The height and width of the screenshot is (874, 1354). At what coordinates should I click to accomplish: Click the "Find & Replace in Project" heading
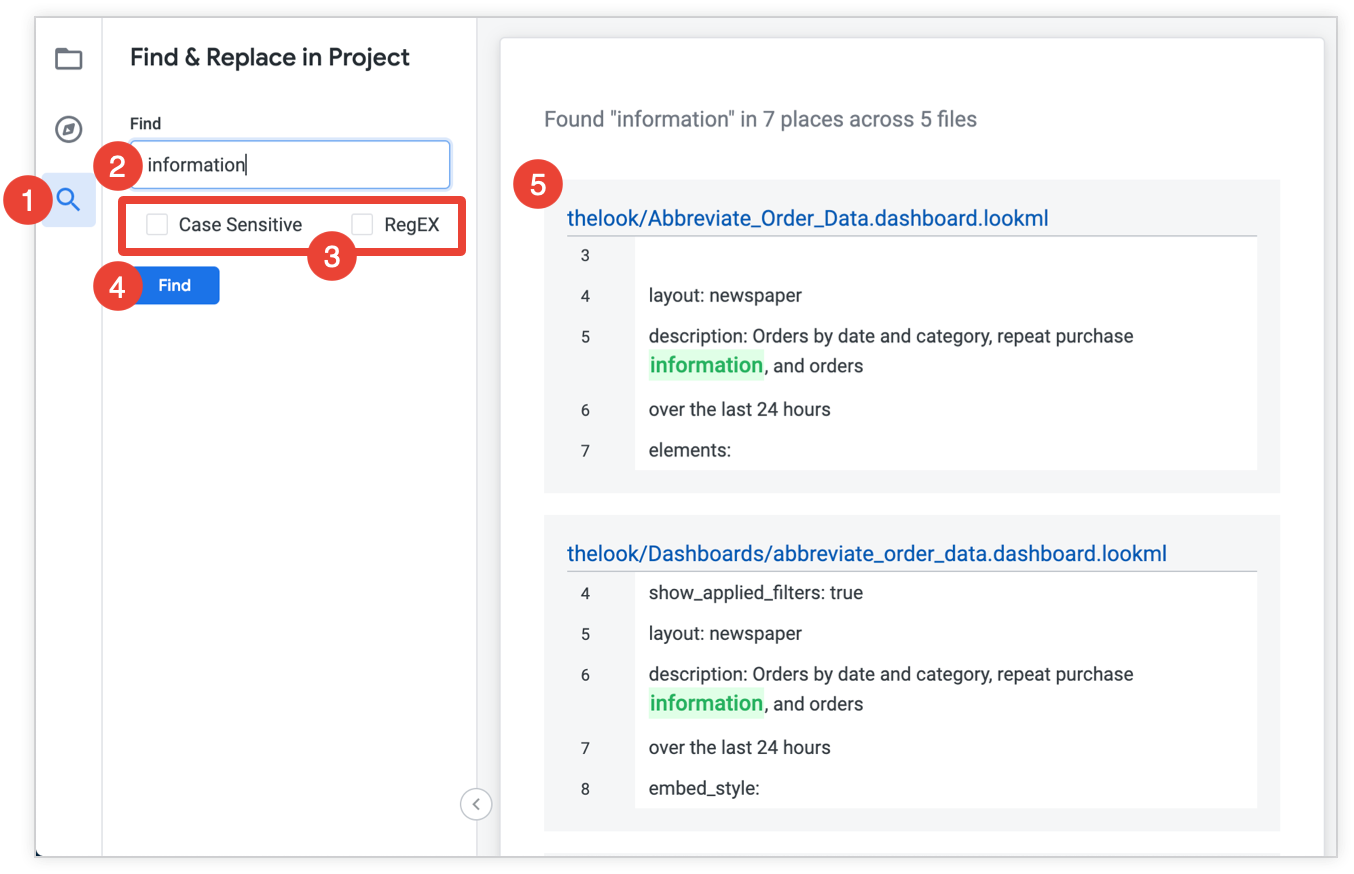click(x=270, y=58)
